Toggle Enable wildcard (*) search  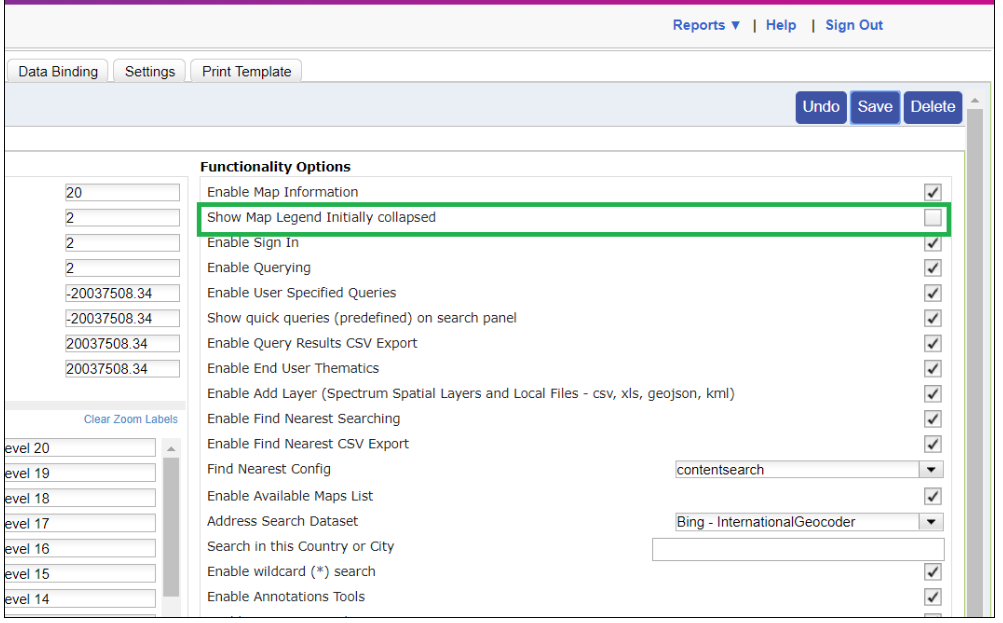click(933, 572)
